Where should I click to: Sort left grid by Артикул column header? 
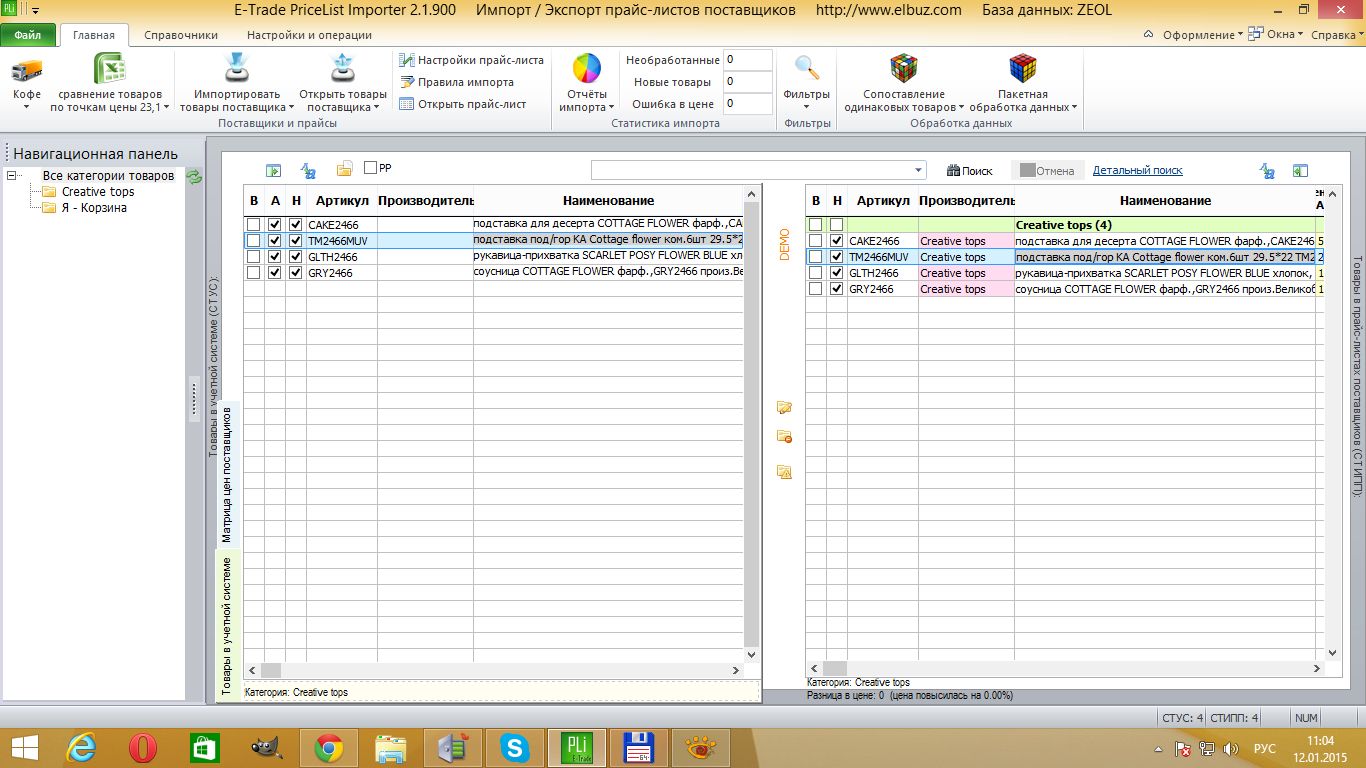click(342, 201)
